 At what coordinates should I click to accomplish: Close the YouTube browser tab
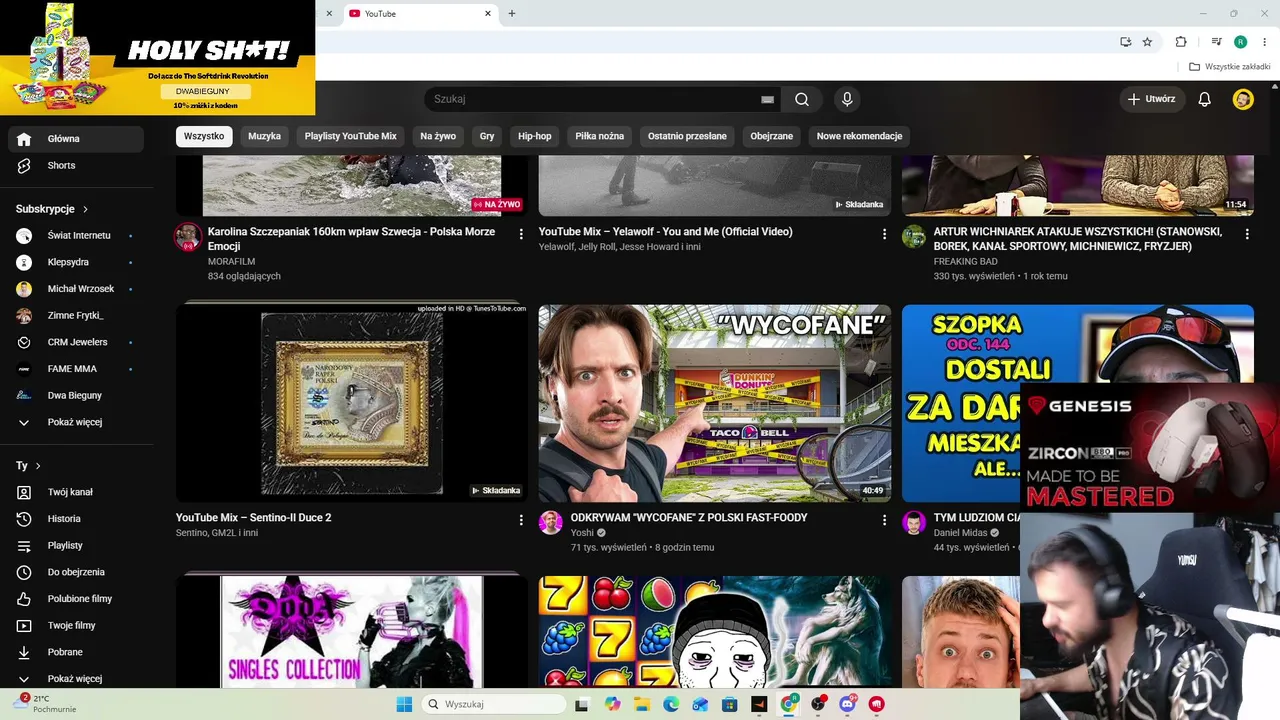[x=488, y=14]
